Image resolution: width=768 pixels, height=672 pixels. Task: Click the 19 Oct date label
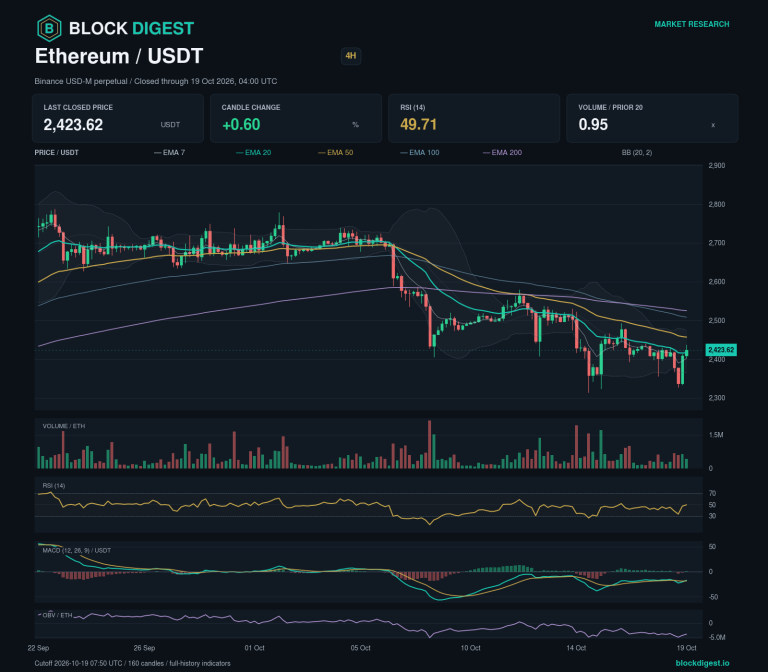tap(687, 648)
